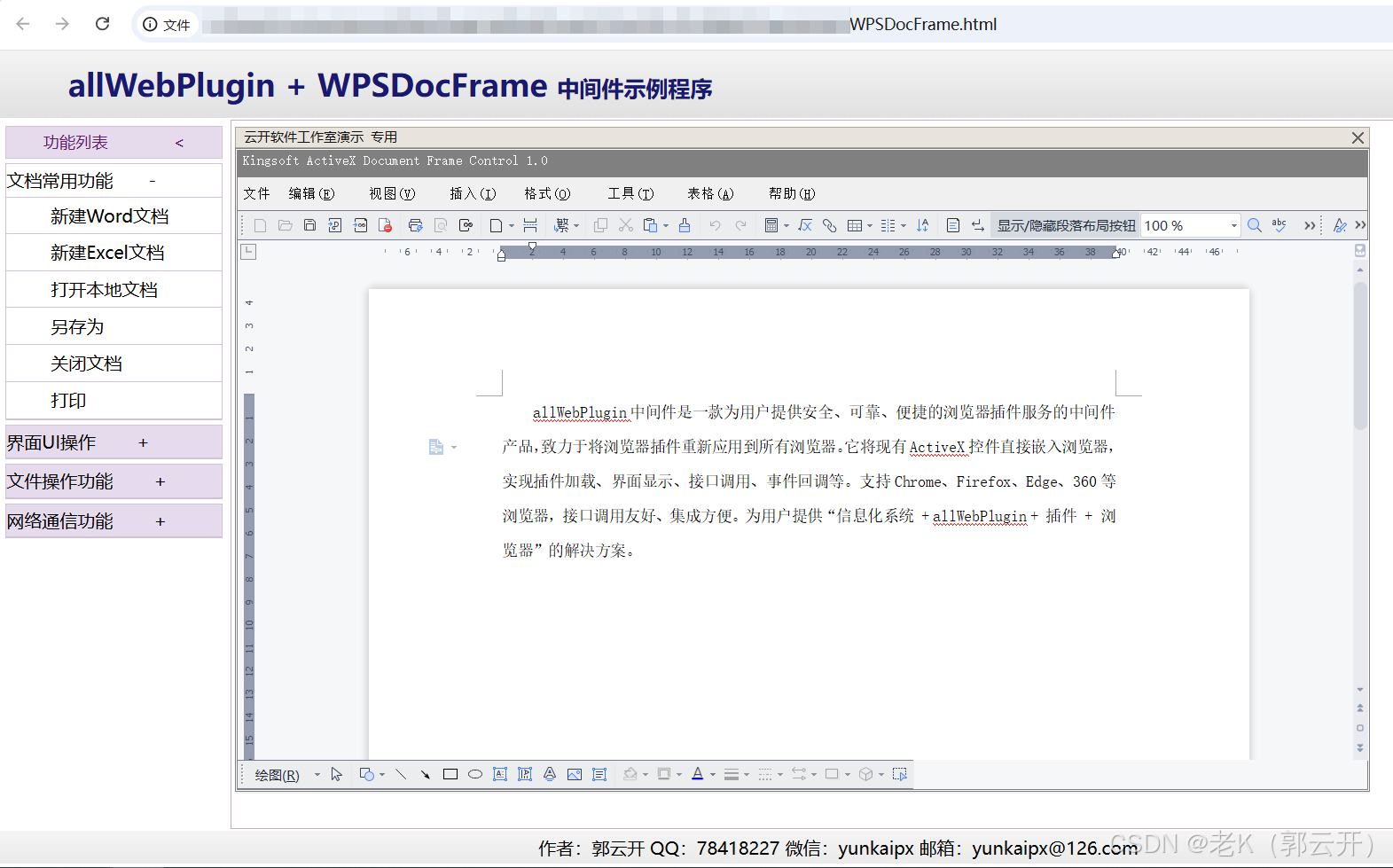Select the Arrow line drawing tool

(425, 774)
